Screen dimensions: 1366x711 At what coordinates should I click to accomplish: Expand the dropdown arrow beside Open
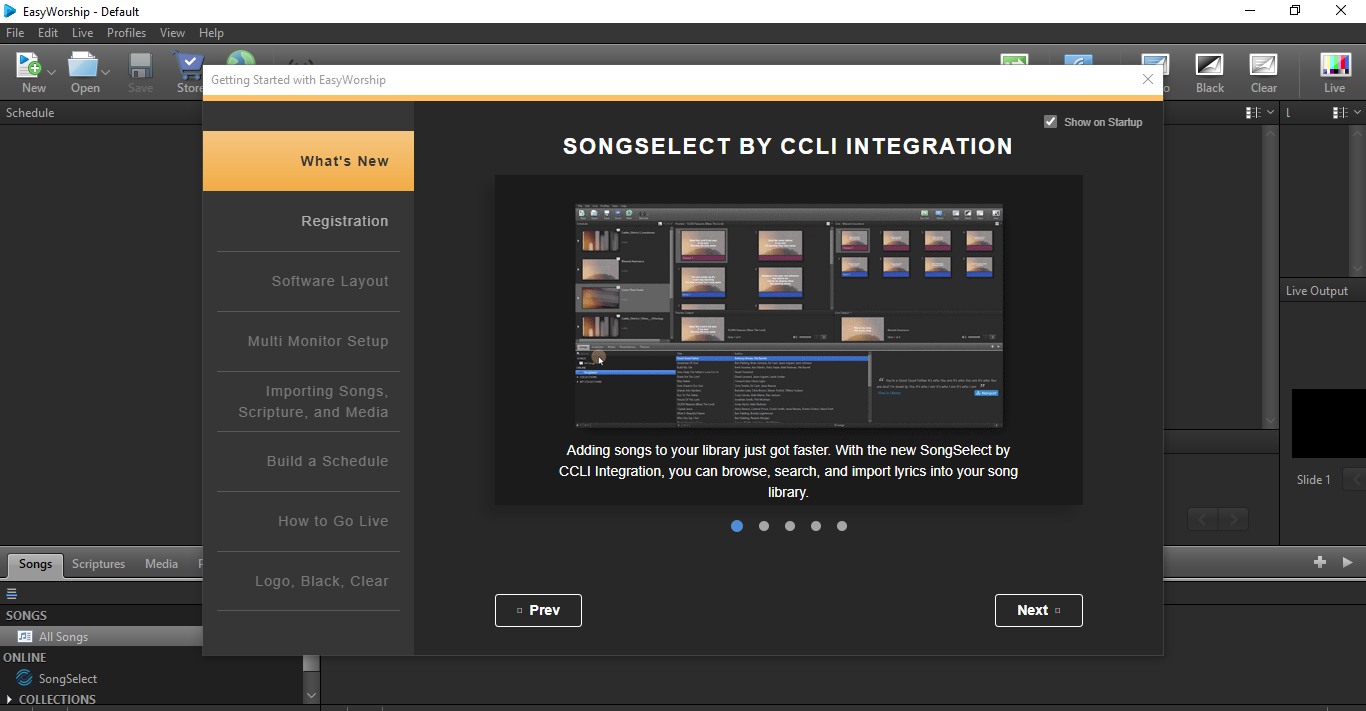click(105, 72)
